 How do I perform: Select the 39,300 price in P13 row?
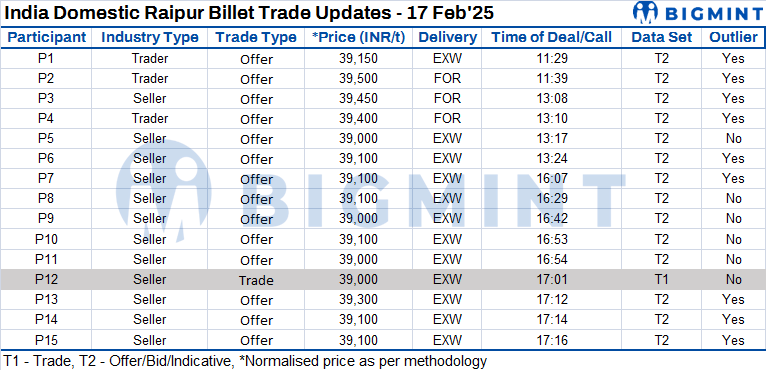coord(358,300)
